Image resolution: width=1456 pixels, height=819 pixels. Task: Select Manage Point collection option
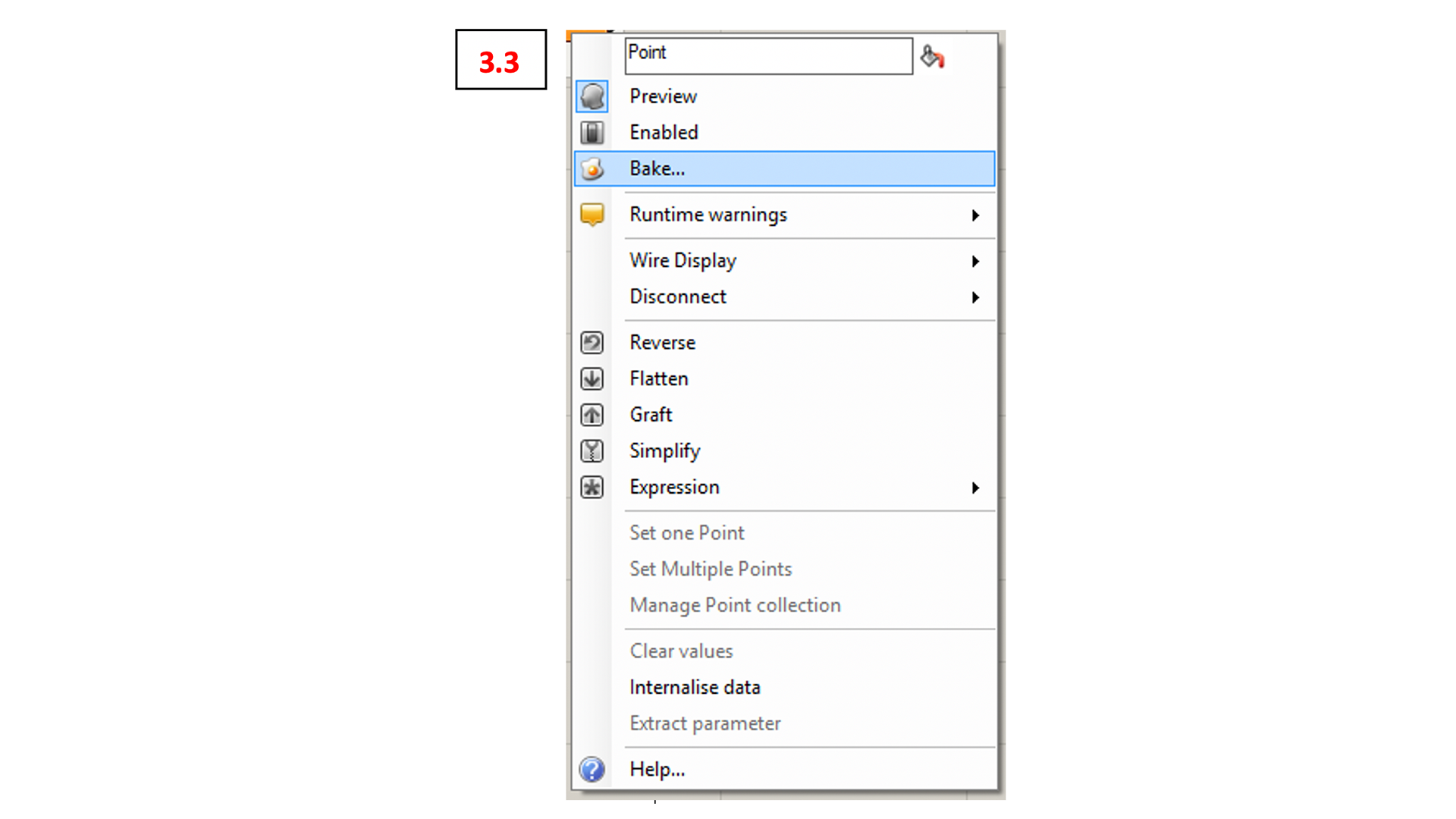pyautogui.click(x=735, y=605)
